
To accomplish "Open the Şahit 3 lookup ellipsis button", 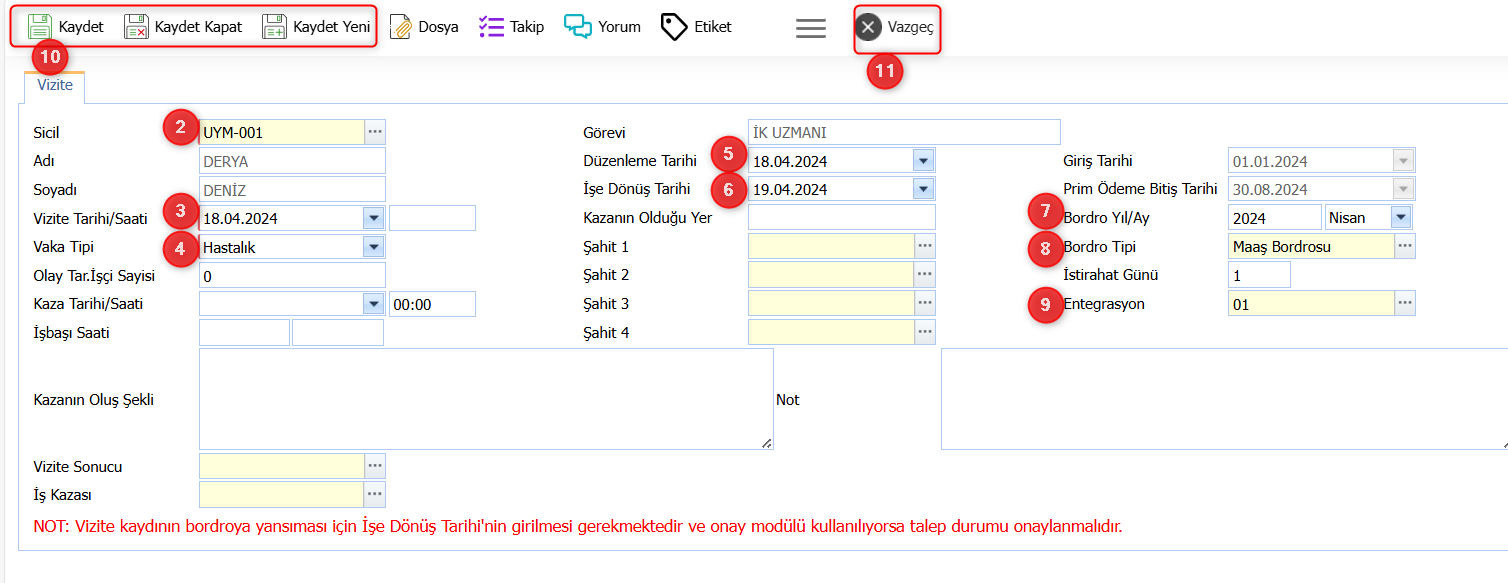I will point(925,303).
